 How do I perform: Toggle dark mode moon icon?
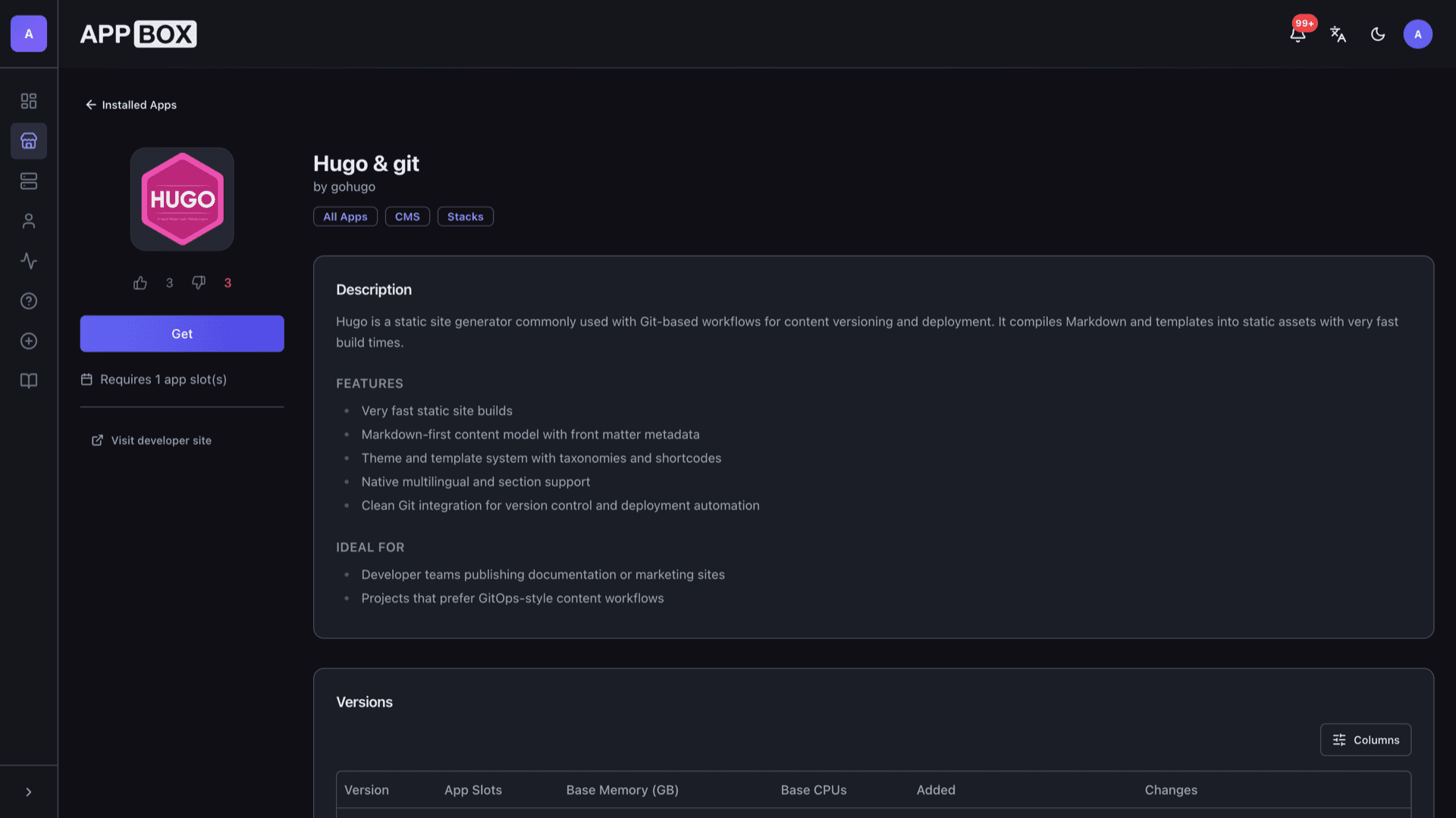coord(1378,34)
